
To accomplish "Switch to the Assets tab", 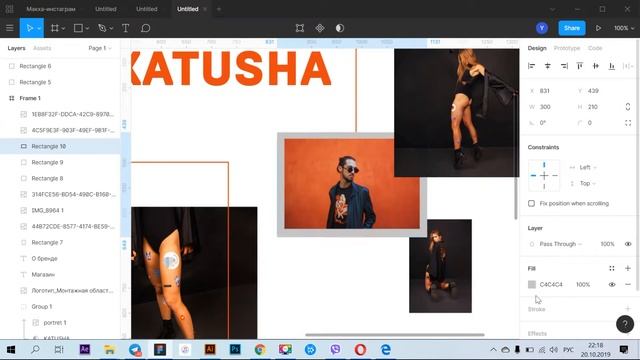I will pyautogui.click(x=42, y=48).
